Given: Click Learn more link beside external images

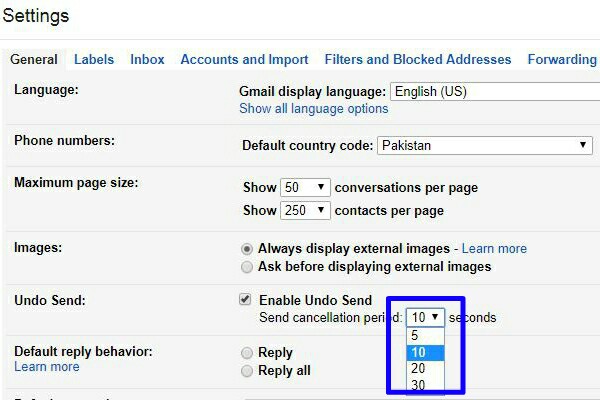Looking at the screenshot, I should pyautogui.click(x=494, y=249).
